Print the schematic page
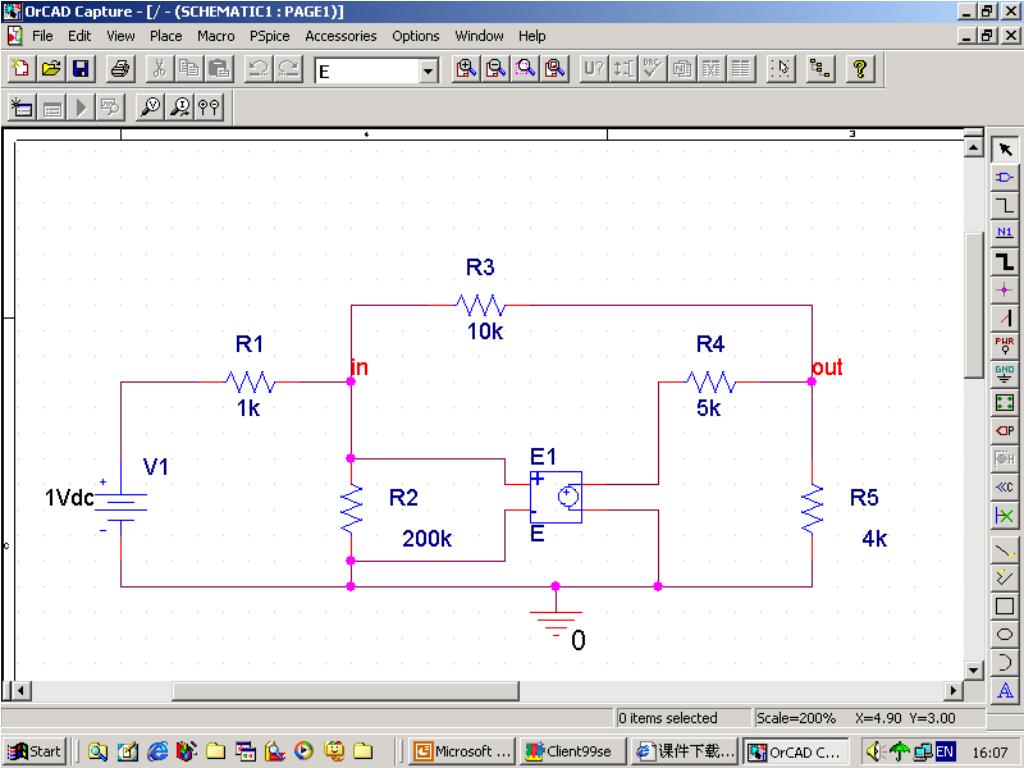Screen dimensions: 1024x768 pos(120,69)
